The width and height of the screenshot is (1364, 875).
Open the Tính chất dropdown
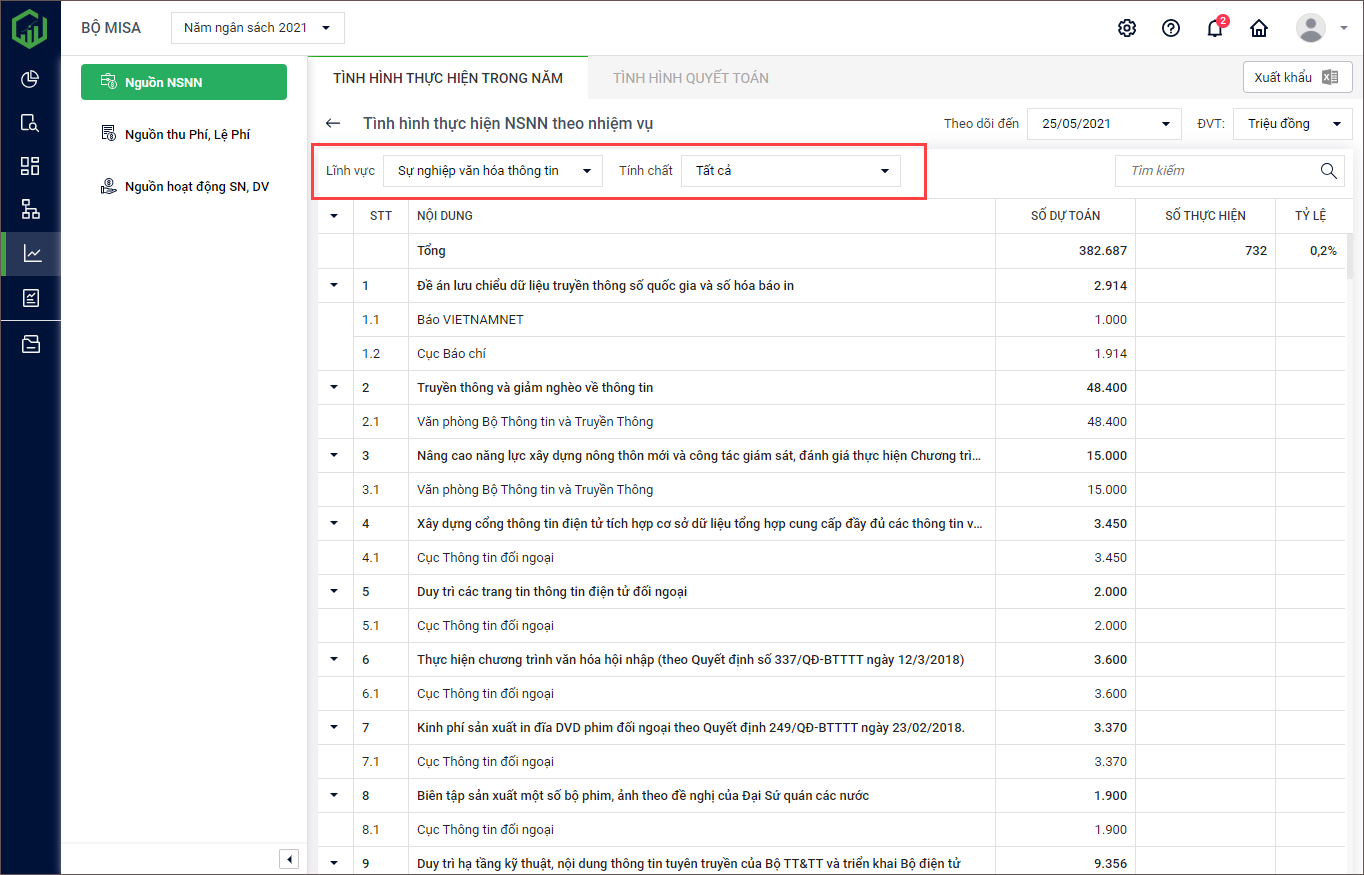coord(790,171)
